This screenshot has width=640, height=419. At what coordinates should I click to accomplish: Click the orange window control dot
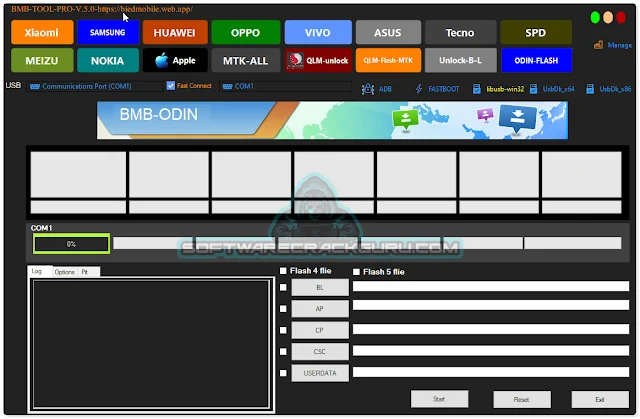coord(608,18)
